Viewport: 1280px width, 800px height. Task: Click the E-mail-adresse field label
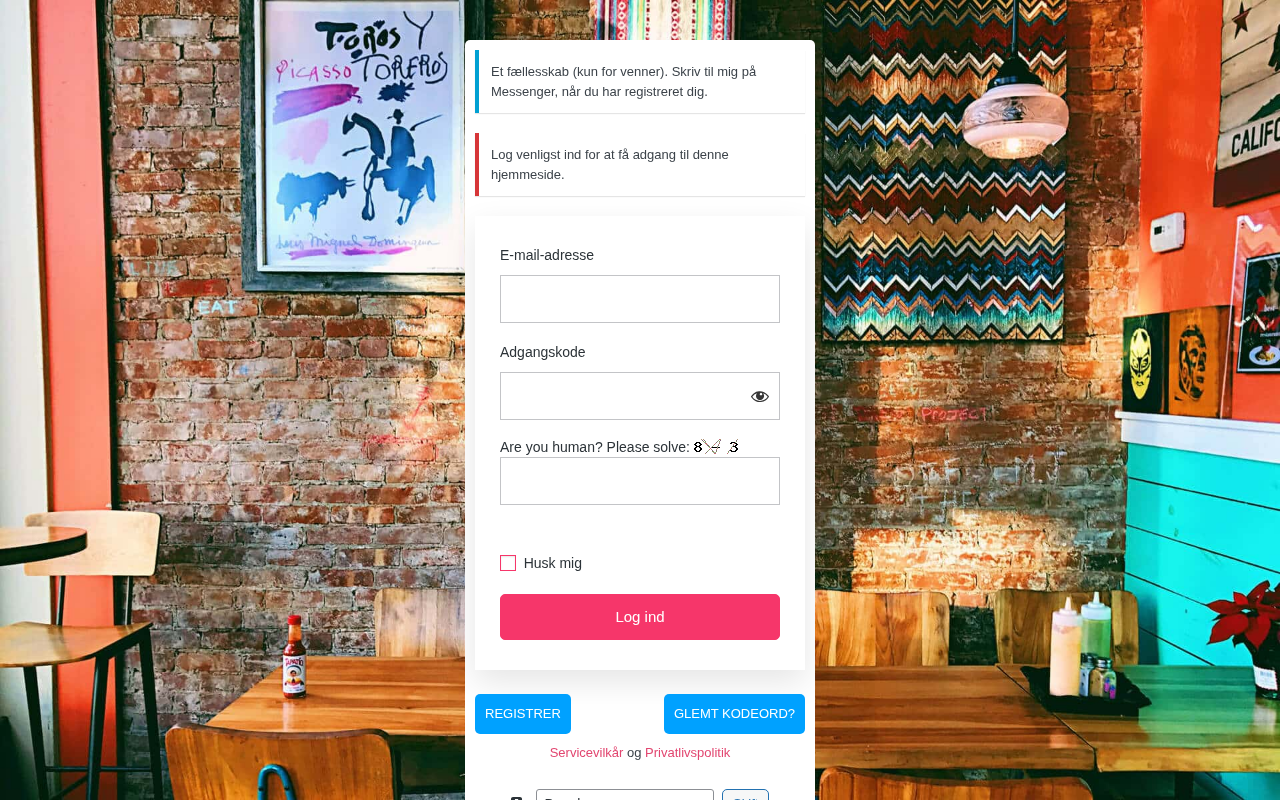[547, 255]
